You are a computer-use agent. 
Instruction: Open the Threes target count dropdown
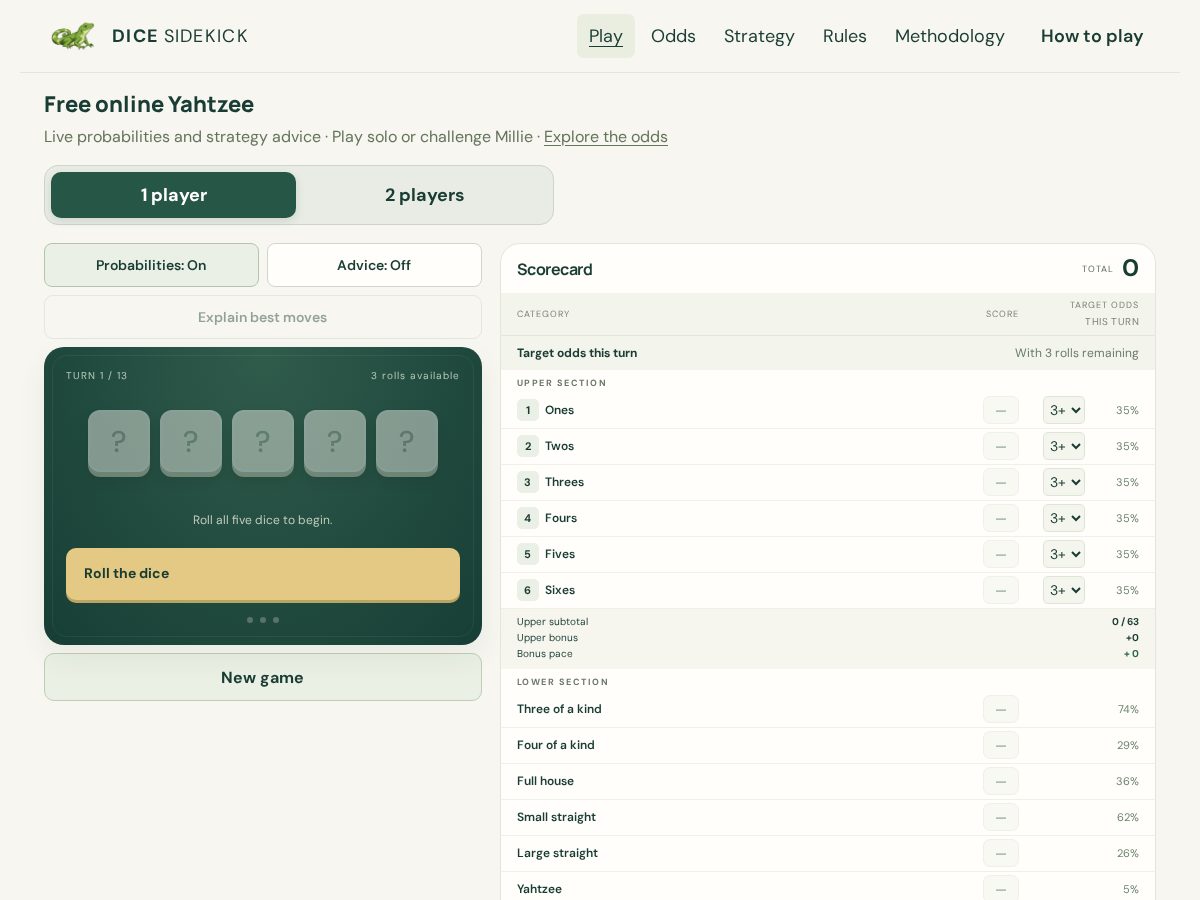tap(1064, 482)
